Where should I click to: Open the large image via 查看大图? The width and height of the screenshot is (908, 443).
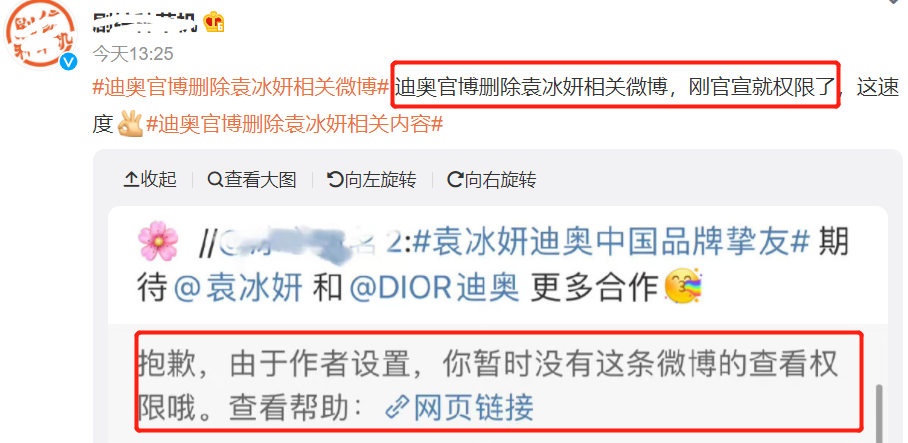pos(252,180)
